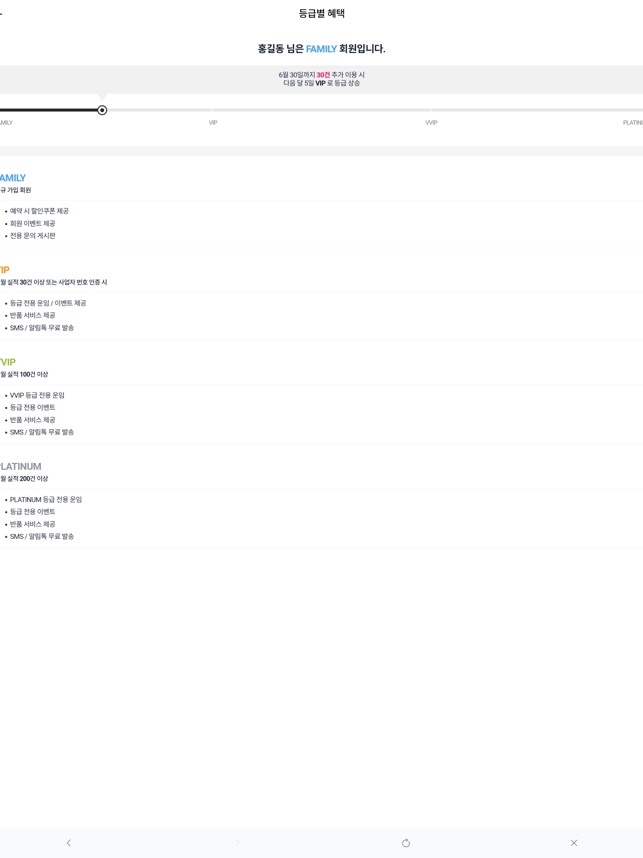Click 반품 서비스 제공 under VIP section
Viewport: 643px width, 858px height.
tap(32, 315)
